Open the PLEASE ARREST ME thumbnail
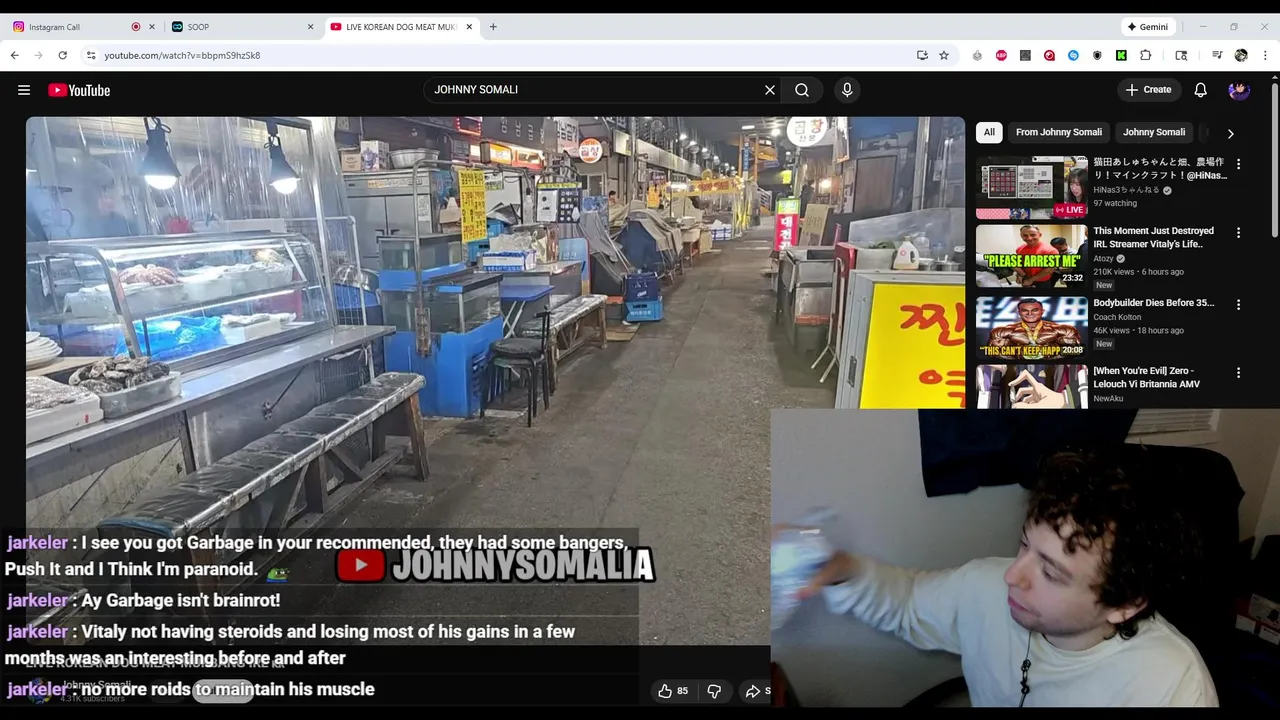 (1031, 256)
